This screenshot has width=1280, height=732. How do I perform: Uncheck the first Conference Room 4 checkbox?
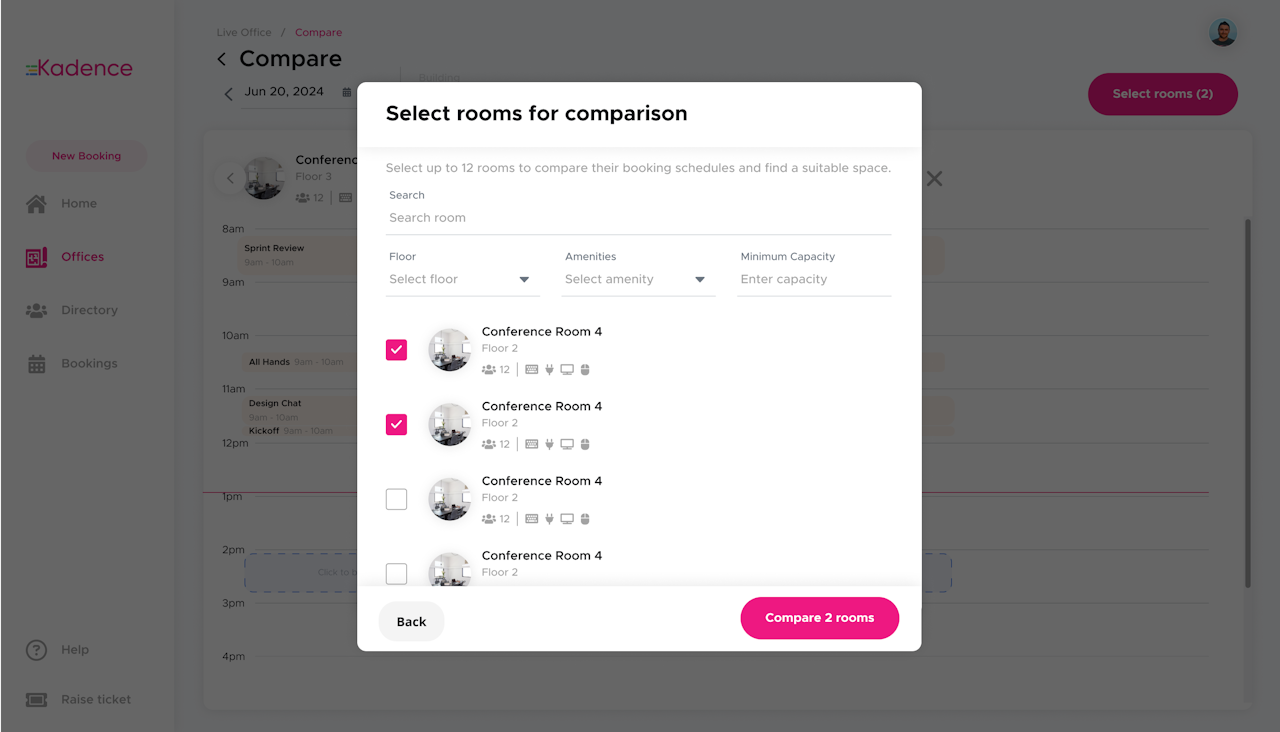coord(397,350)
